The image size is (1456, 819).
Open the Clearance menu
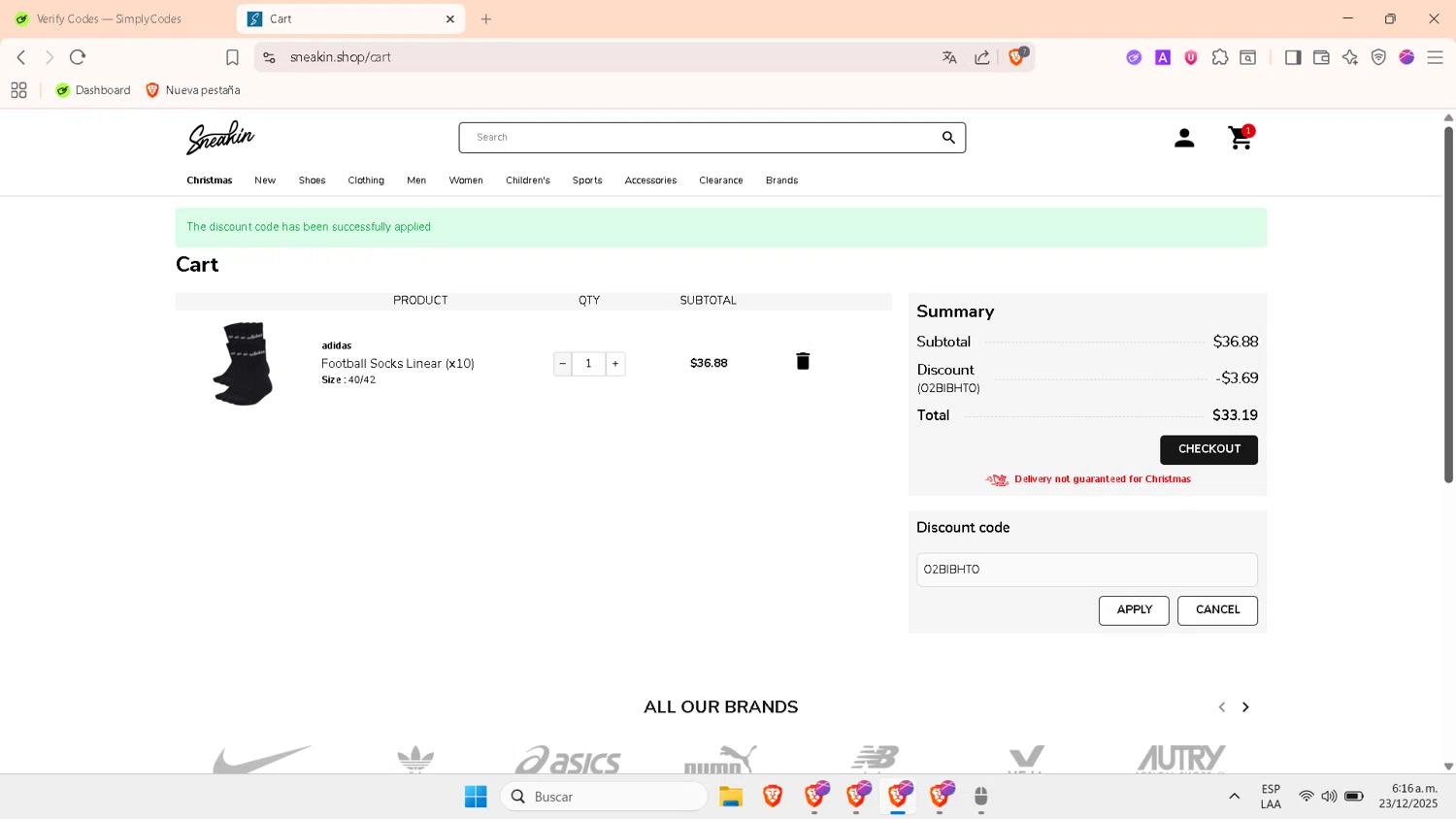(721, 180)
